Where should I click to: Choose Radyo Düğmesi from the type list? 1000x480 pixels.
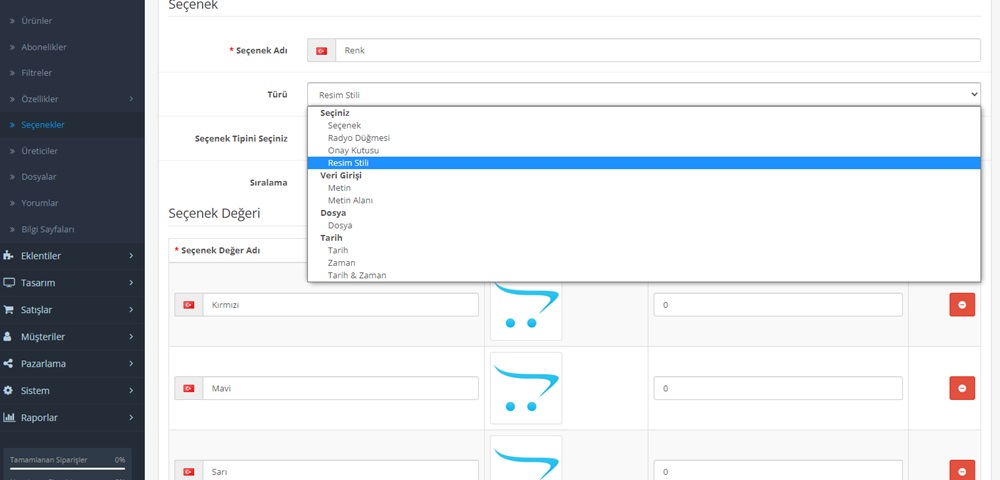click(358, 137)
